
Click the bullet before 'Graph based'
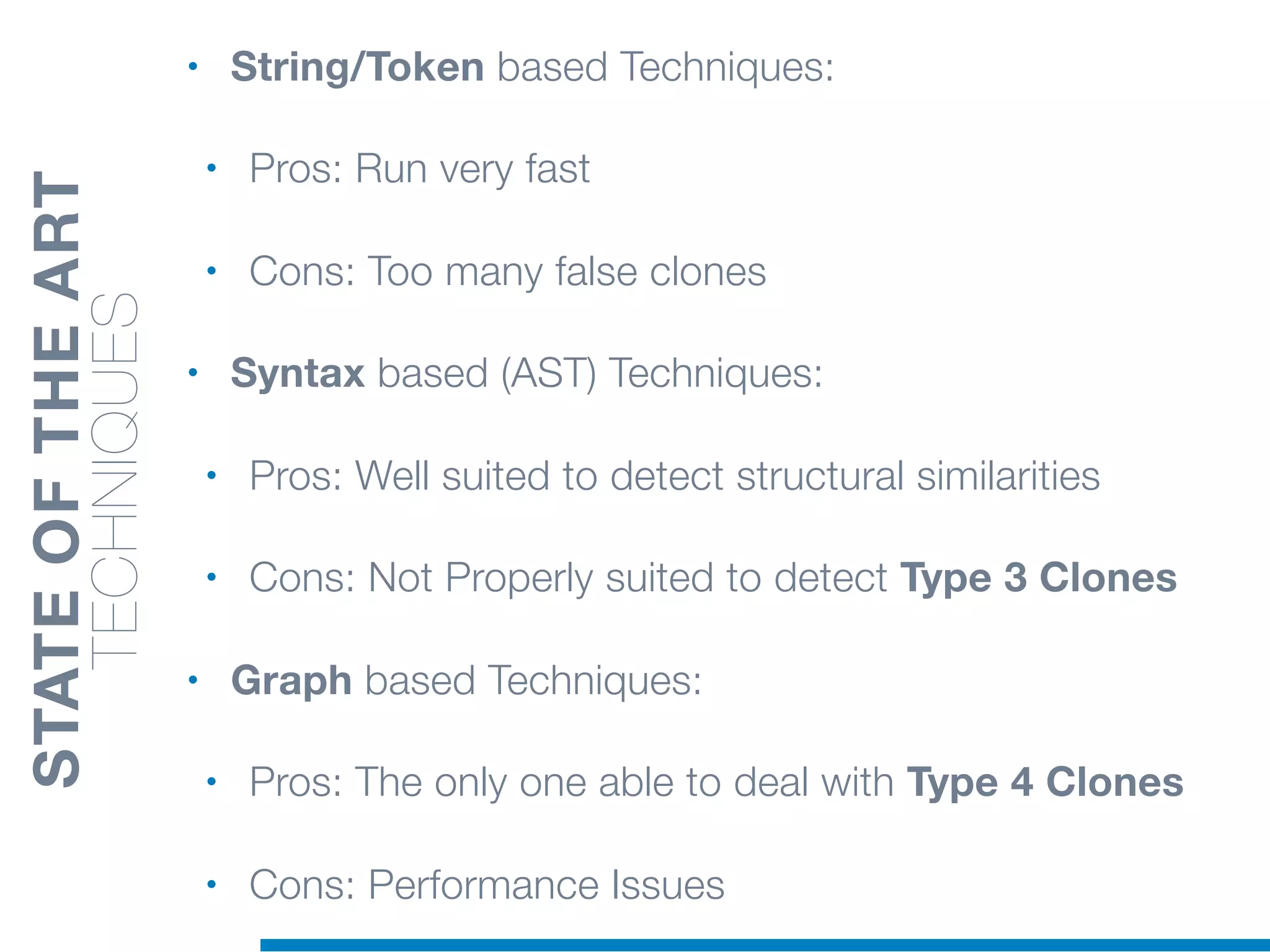point(193,679)
